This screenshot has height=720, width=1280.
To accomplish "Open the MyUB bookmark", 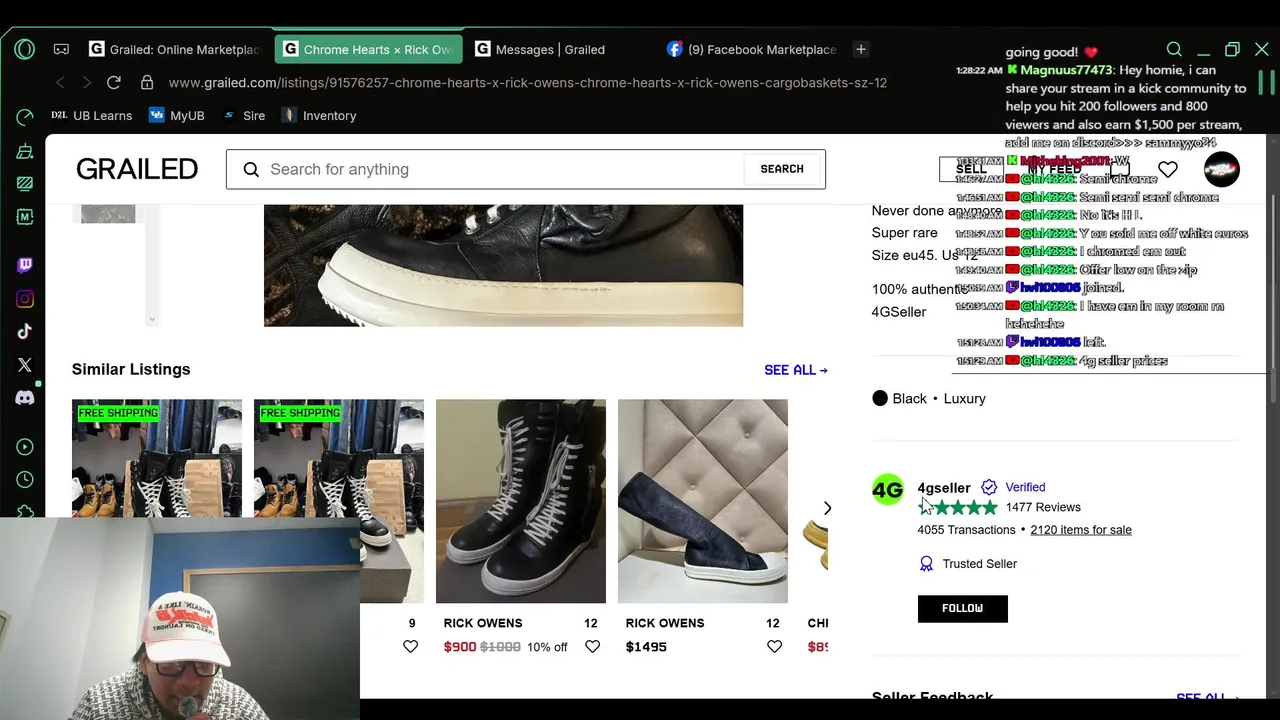I will pos(176,115).
